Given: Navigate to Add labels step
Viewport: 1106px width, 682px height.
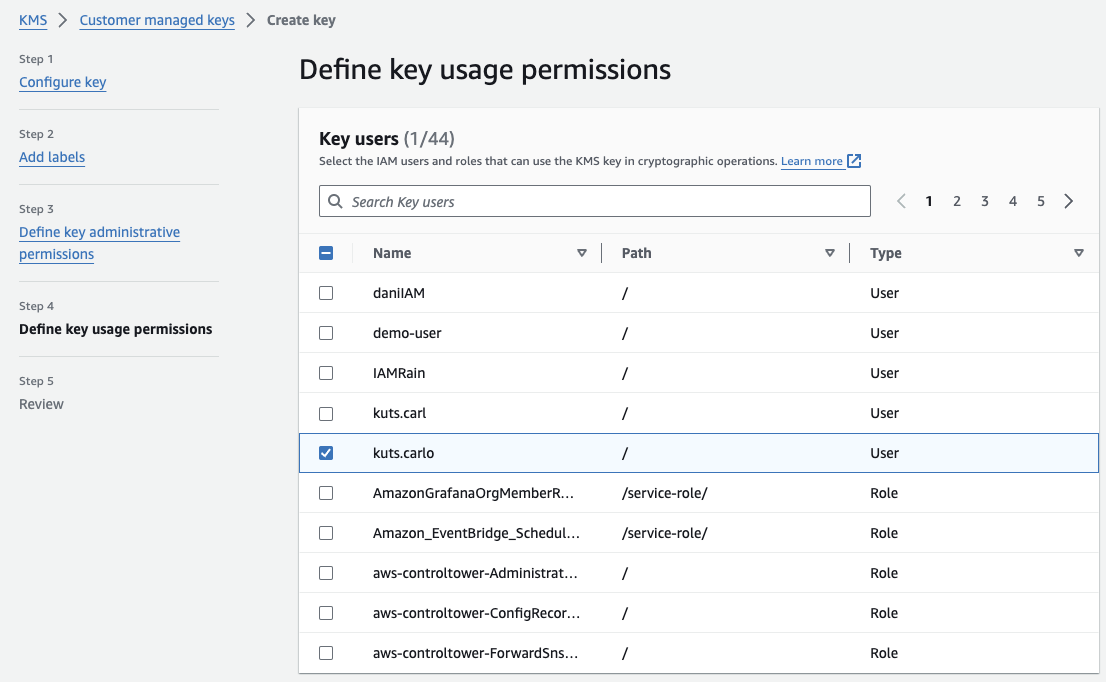Looking at the screenshot, I should point(52,157).
